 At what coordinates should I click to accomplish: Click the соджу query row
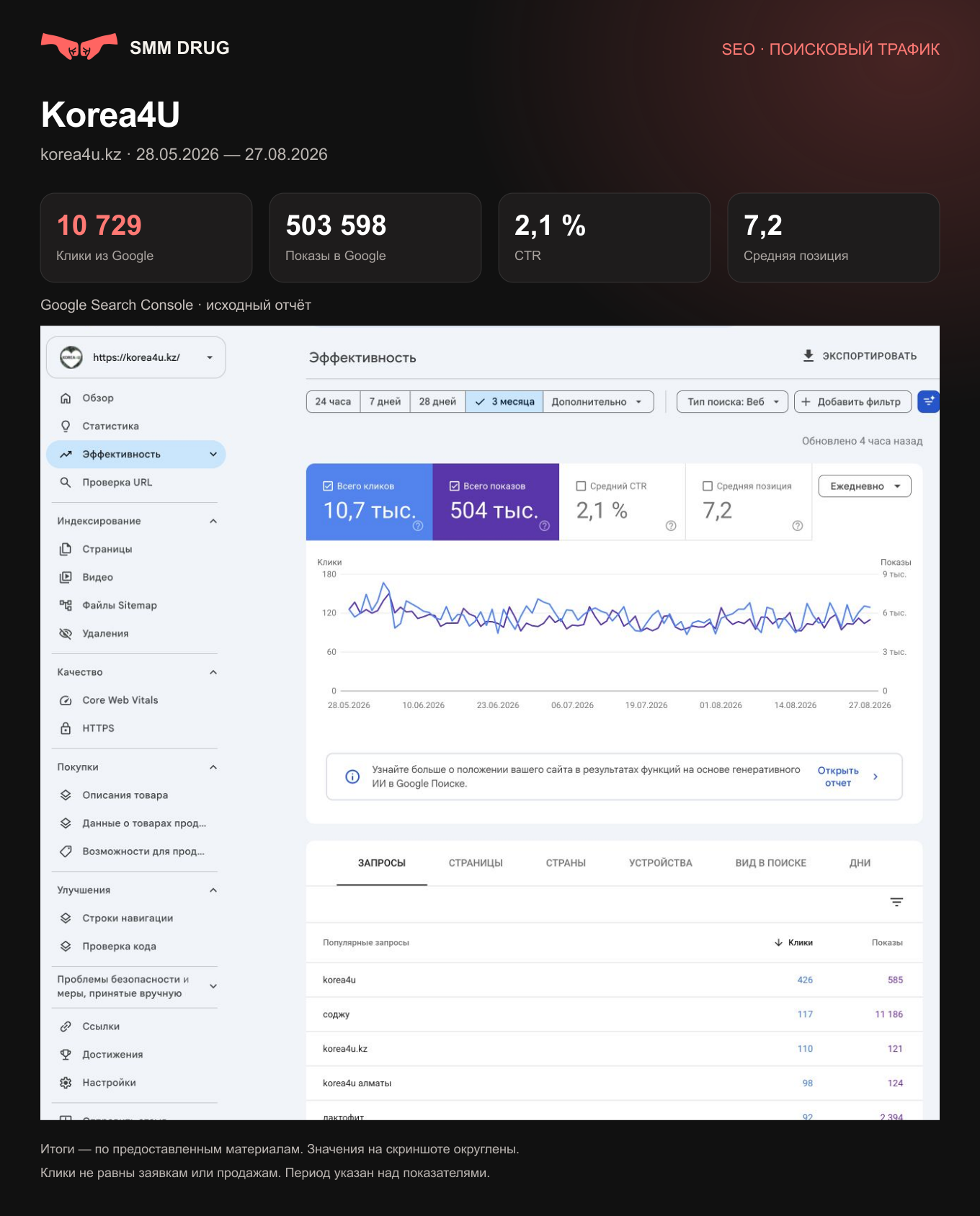pos(614,1014)
